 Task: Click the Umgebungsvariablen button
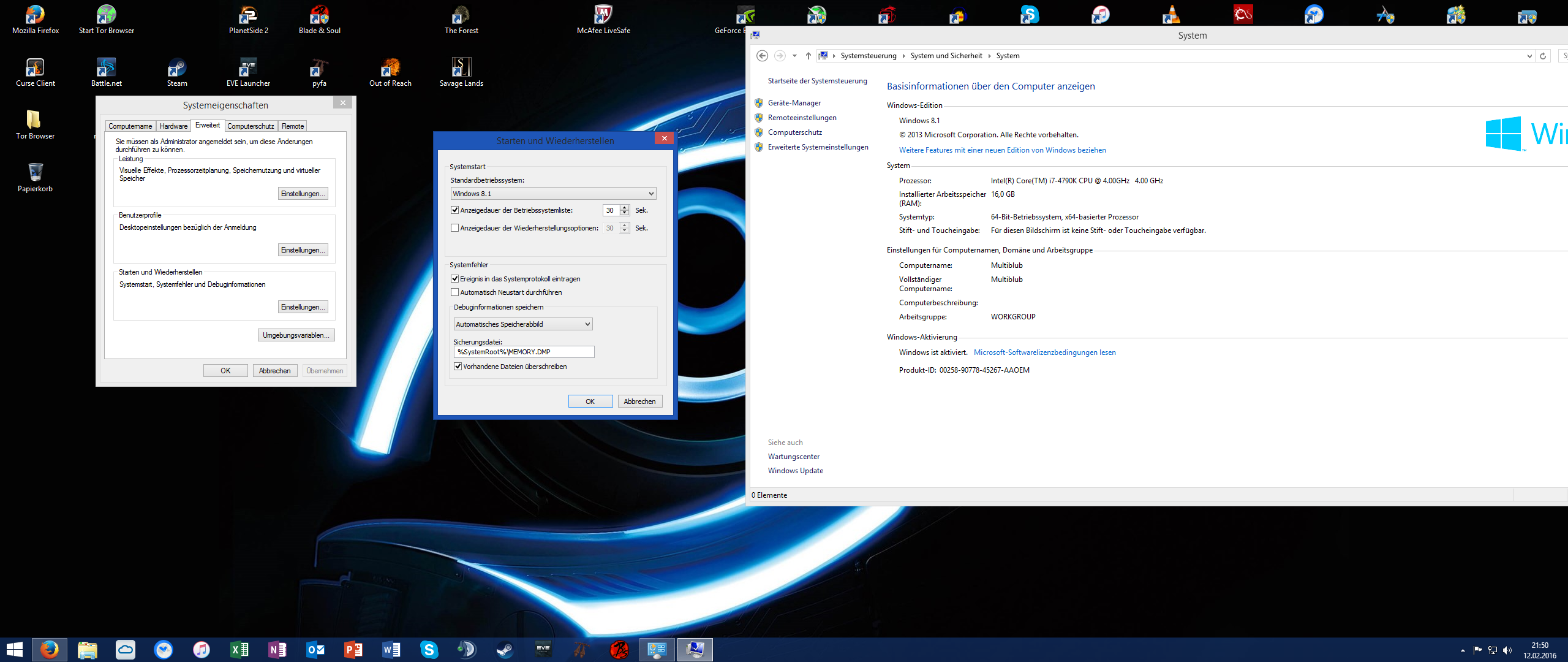tap(296, 335)
